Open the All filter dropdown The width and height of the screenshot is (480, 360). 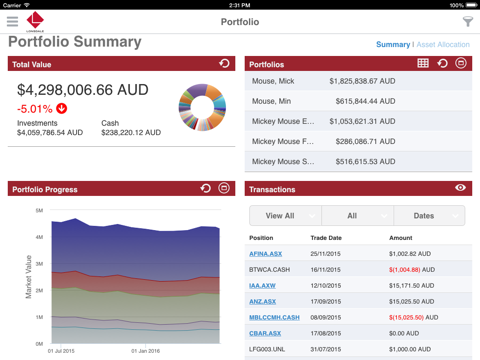click(x=357, y=216)
